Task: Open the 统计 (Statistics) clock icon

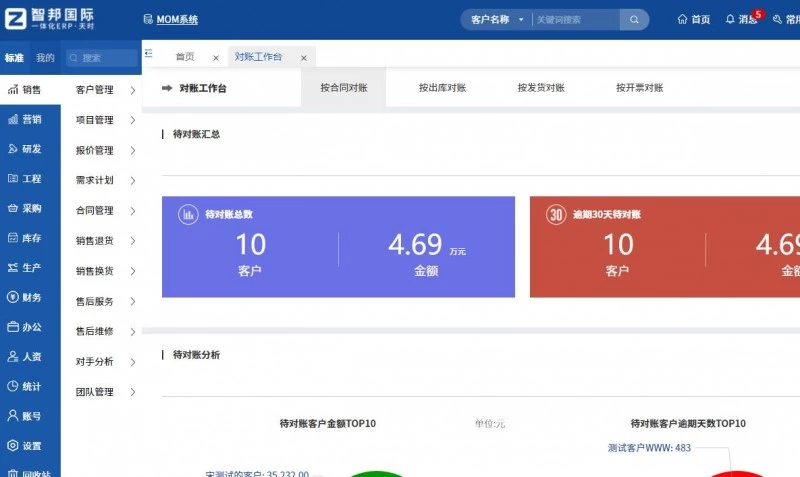Action: click(x=12, y=386)
